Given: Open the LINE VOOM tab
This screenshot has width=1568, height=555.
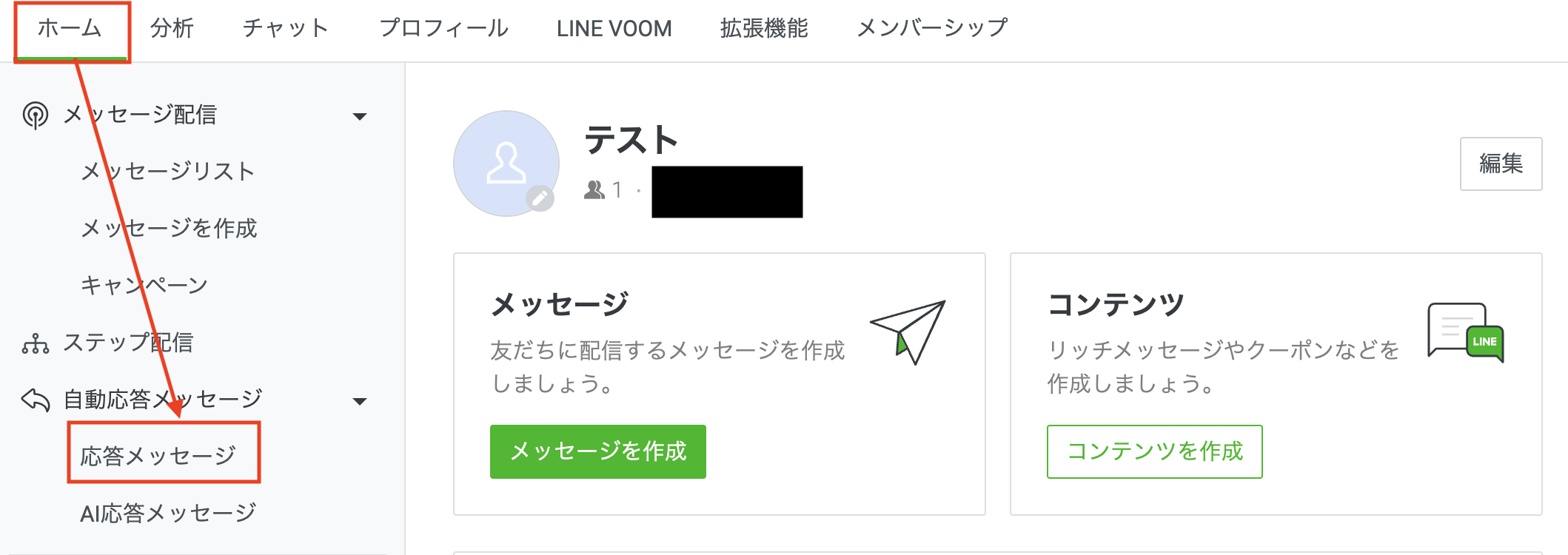Looking at the screenshot, I should click(x=614, y=29).
